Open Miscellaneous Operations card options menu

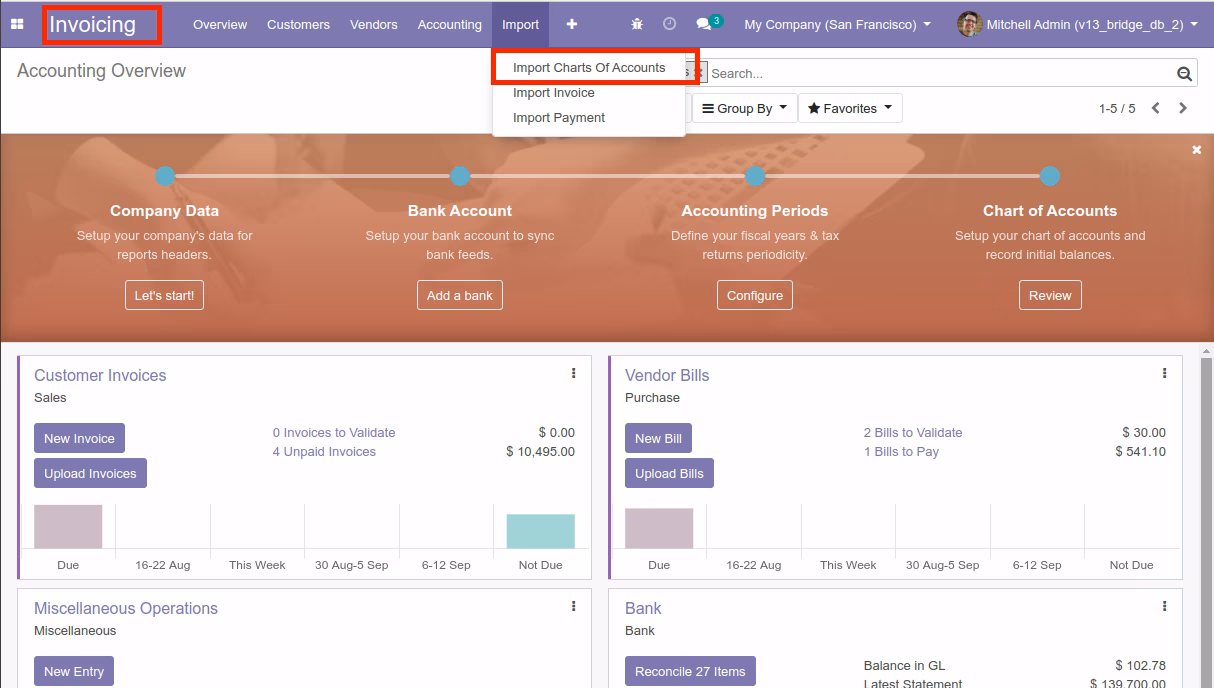coord(573,606)
